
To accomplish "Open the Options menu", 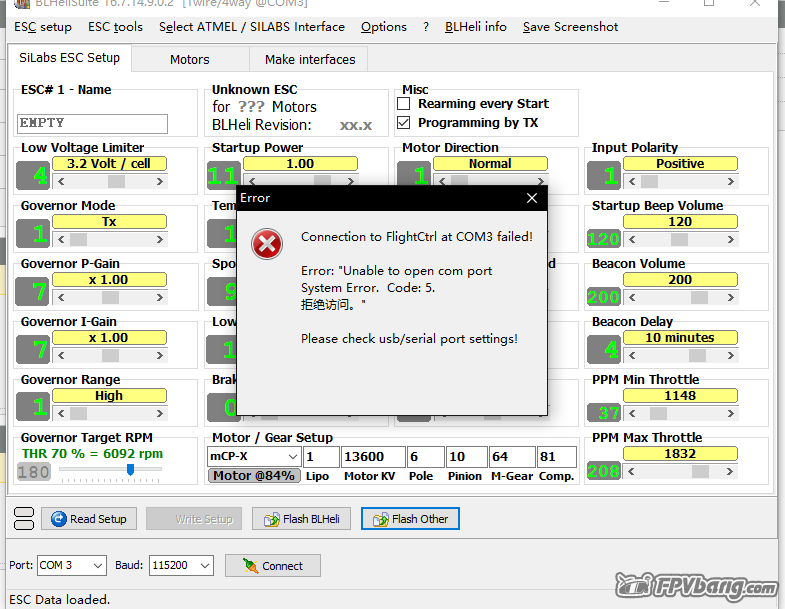I will pos(383,27).
